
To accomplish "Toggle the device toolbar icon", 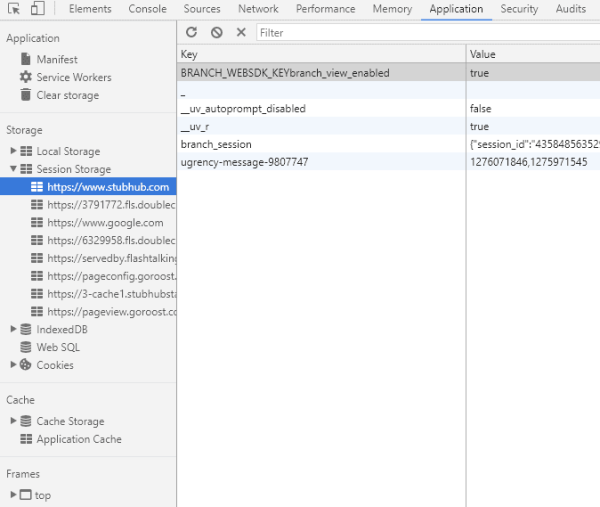I will coord(38,8).
